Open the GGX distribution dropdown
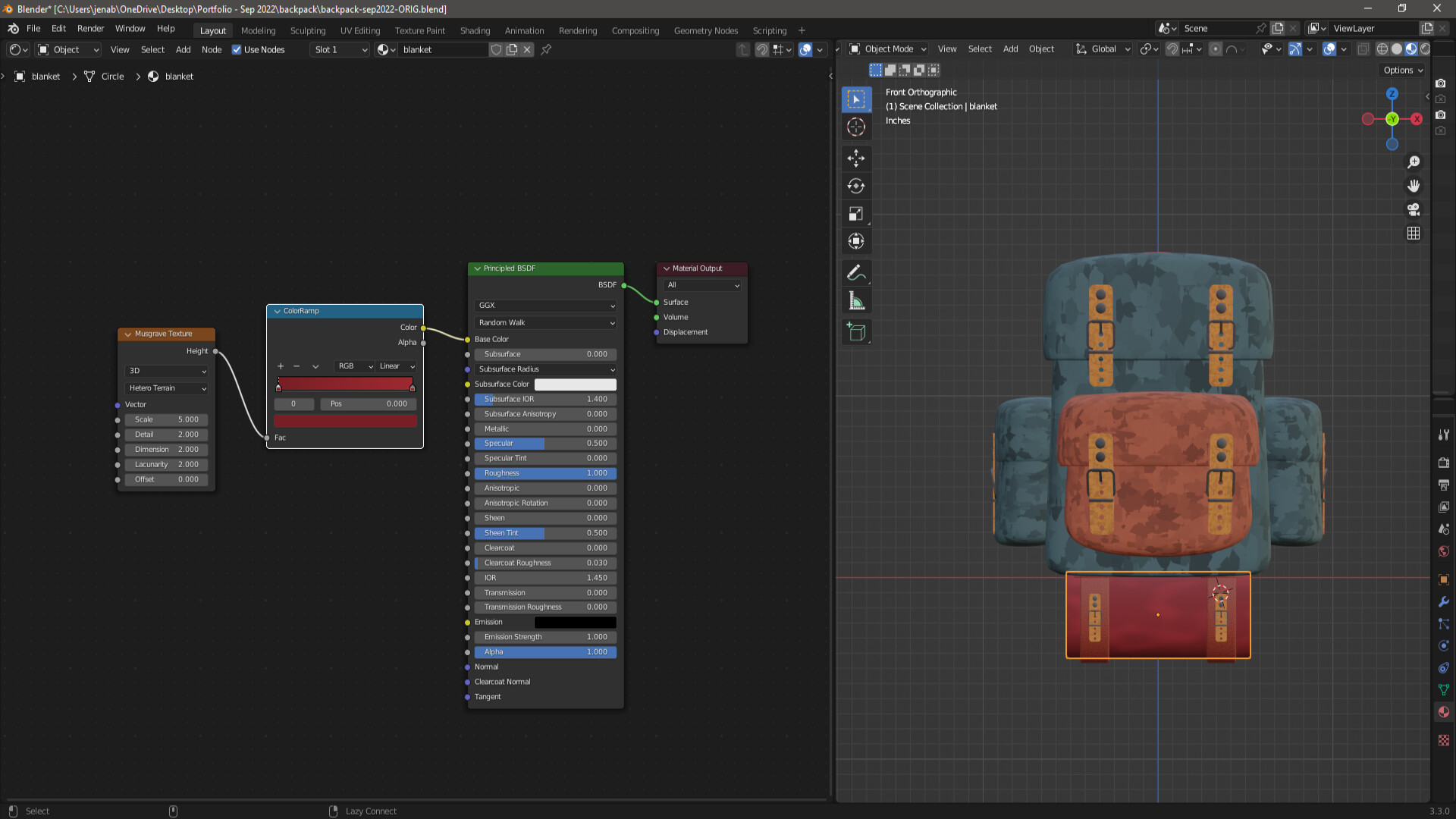This screenshot has width=1456, height=819. coord(545,306)
